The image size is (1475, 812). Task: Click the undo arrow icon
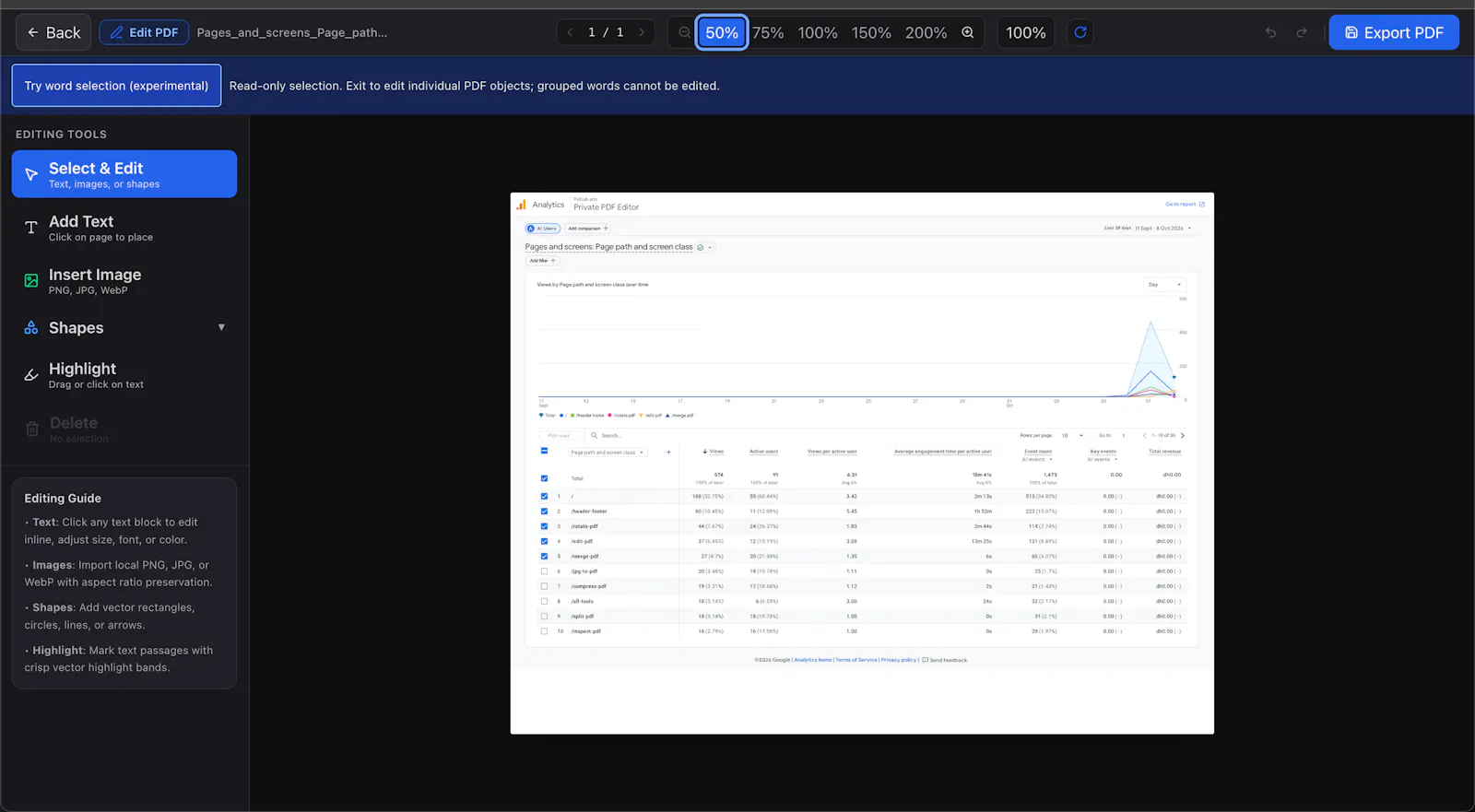tap(1270, 32)
